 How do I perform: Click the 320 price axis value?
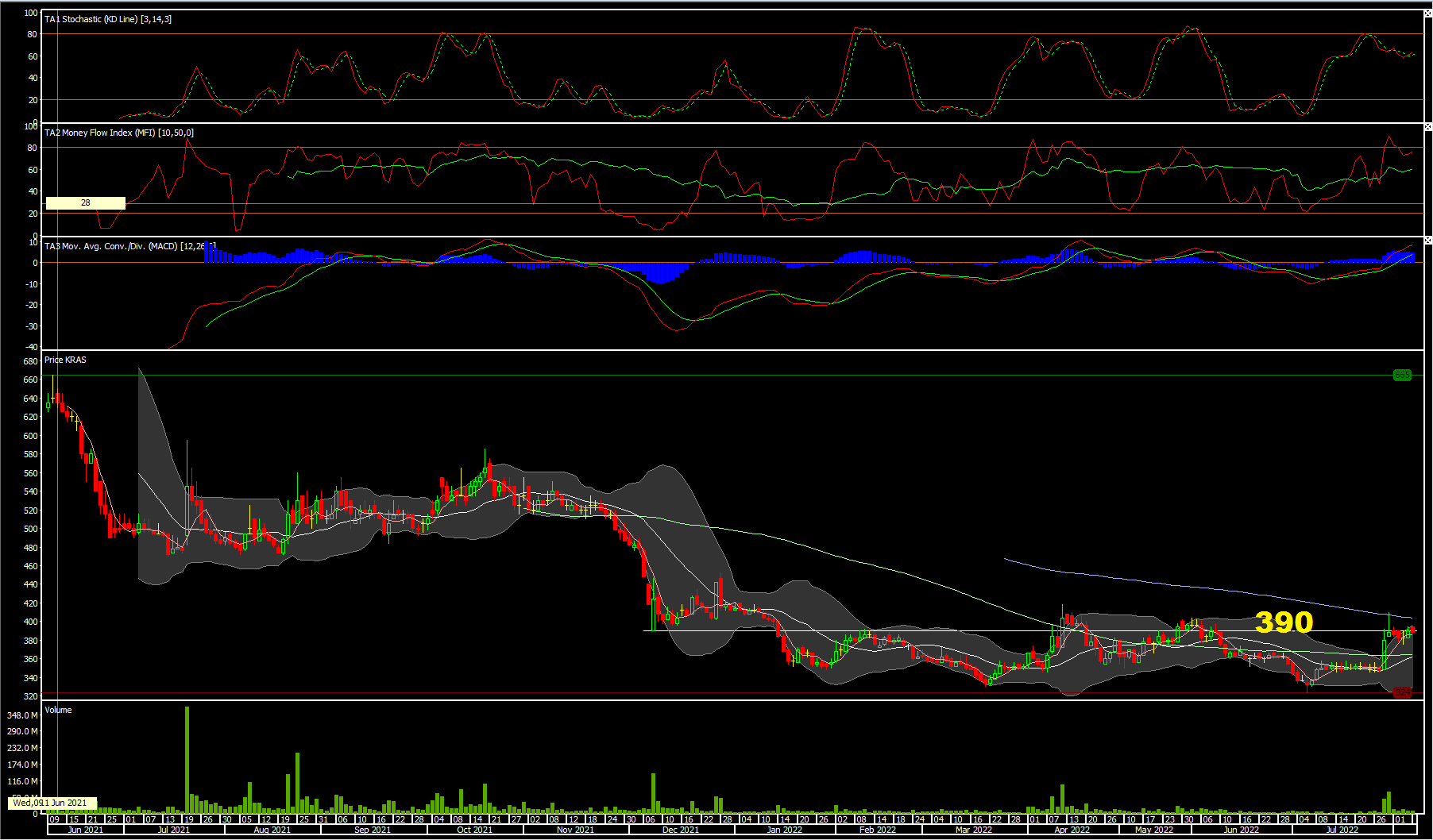coord(30,696)
